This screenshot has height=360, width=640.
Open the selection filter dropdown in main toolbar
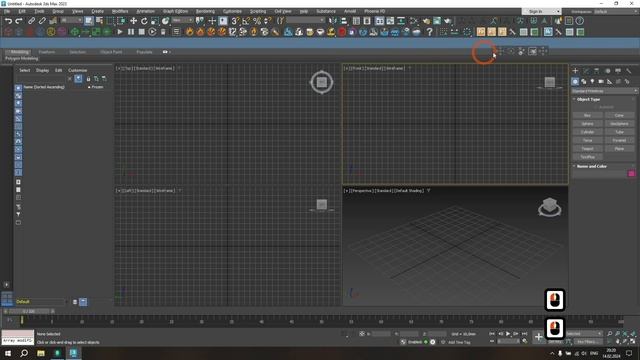click(72, 20)
